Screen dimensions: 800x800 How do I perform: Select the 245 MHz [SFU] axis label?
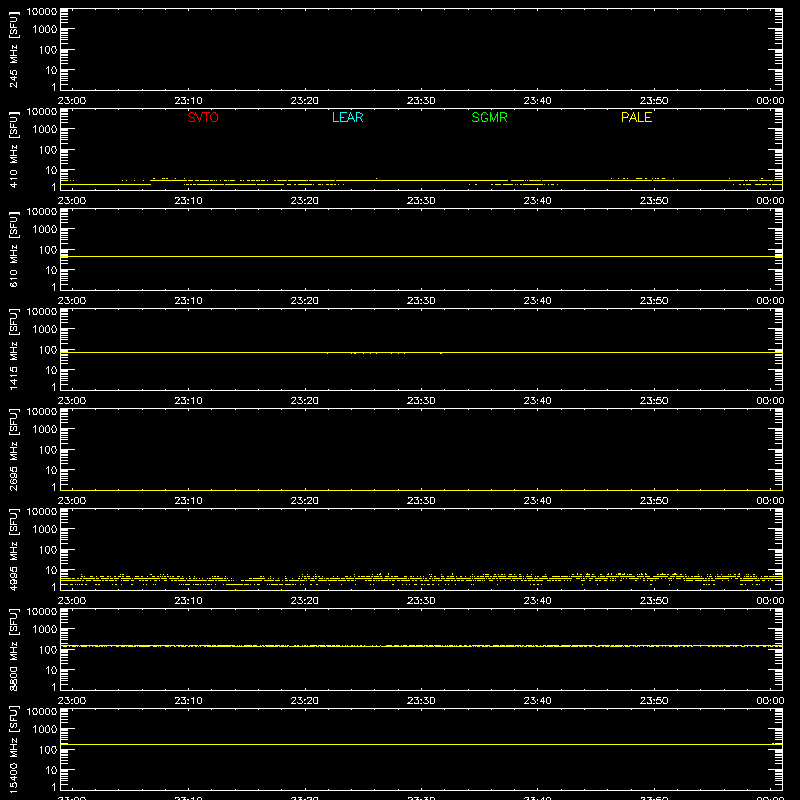[x=13, y=49]
